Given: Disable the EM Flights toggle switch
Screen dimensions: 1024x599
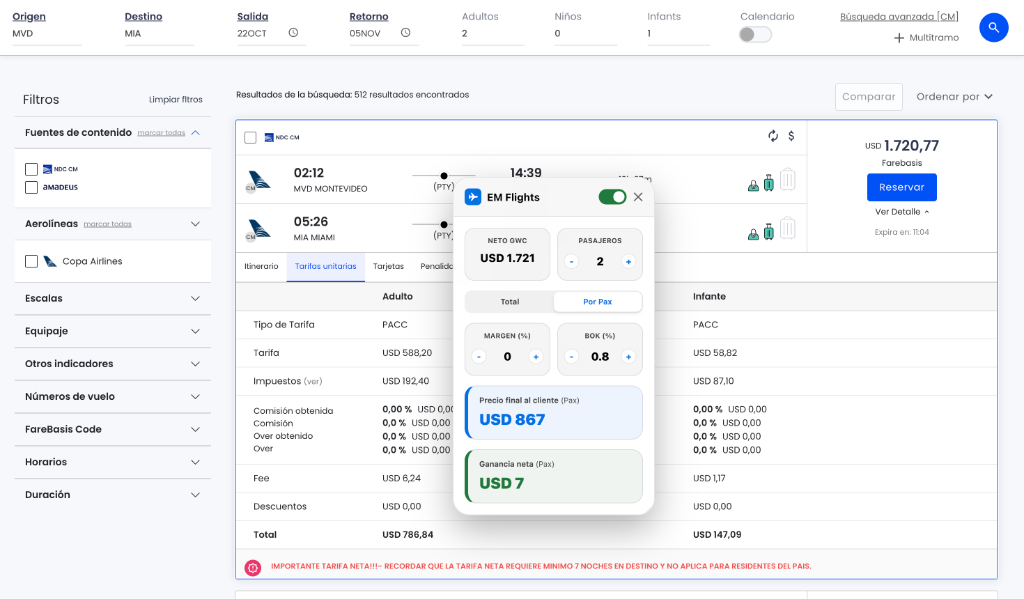Looking at the screenshot, I should pos(612,197).
